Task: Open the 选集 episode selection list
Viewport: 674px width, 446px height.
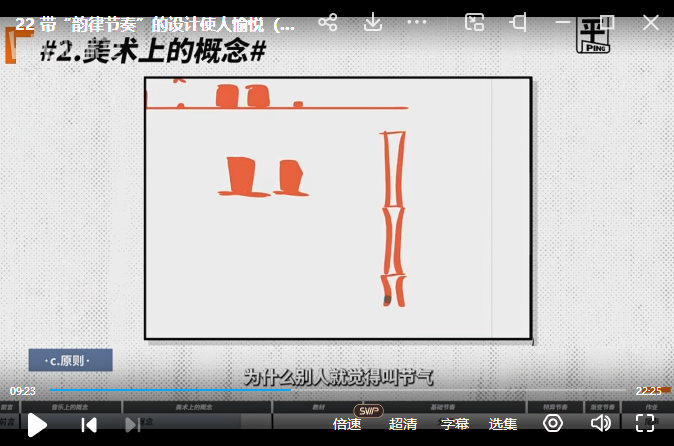Action: coord(503,424)
